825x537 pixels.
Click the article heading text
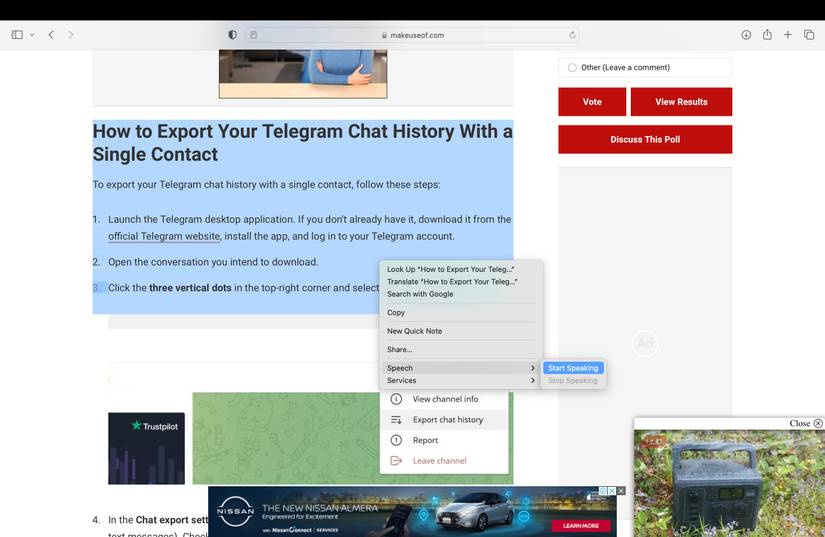303,143
